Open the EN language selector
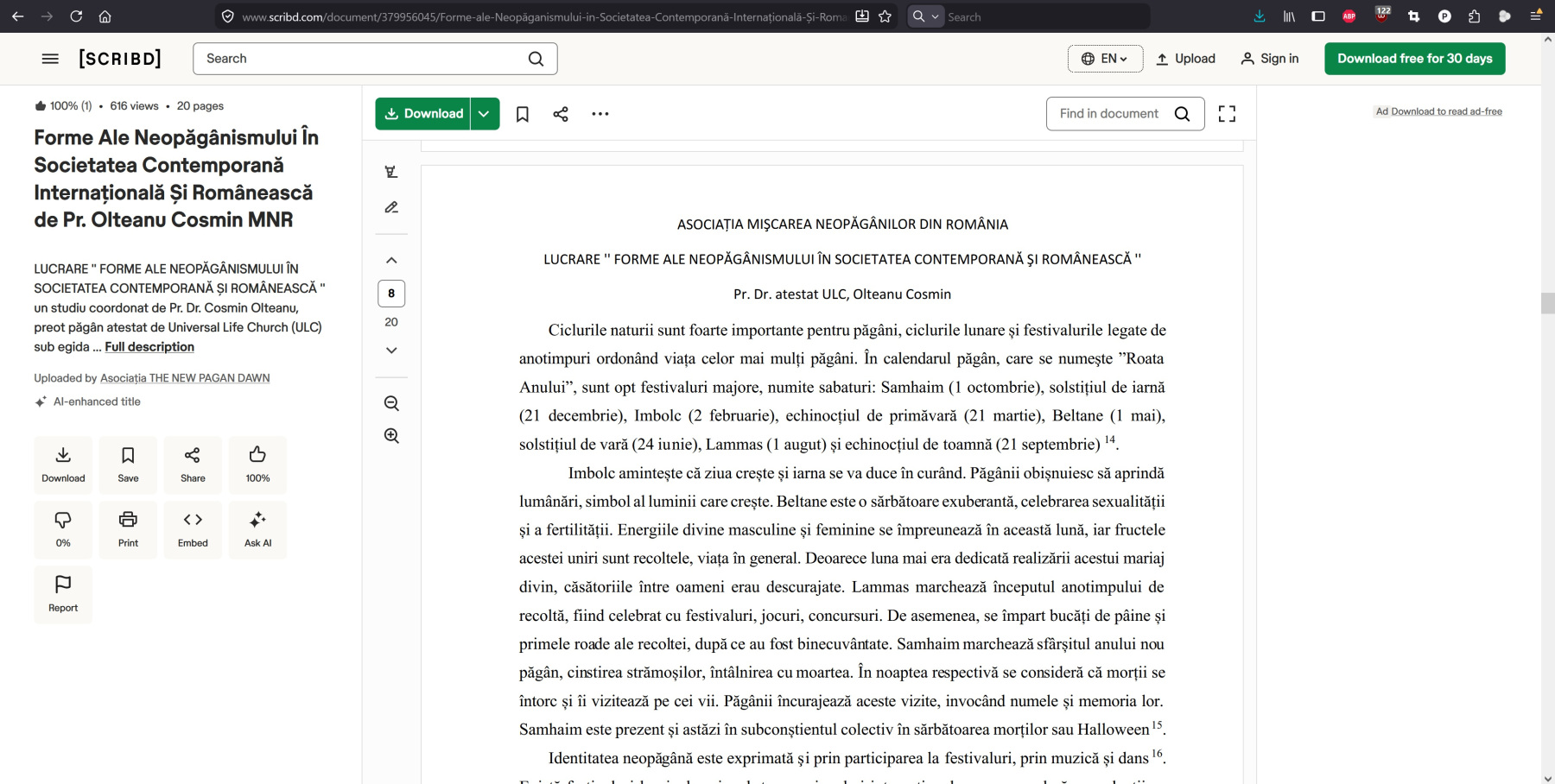1555x784 pixels. [x=1105, y=59]
